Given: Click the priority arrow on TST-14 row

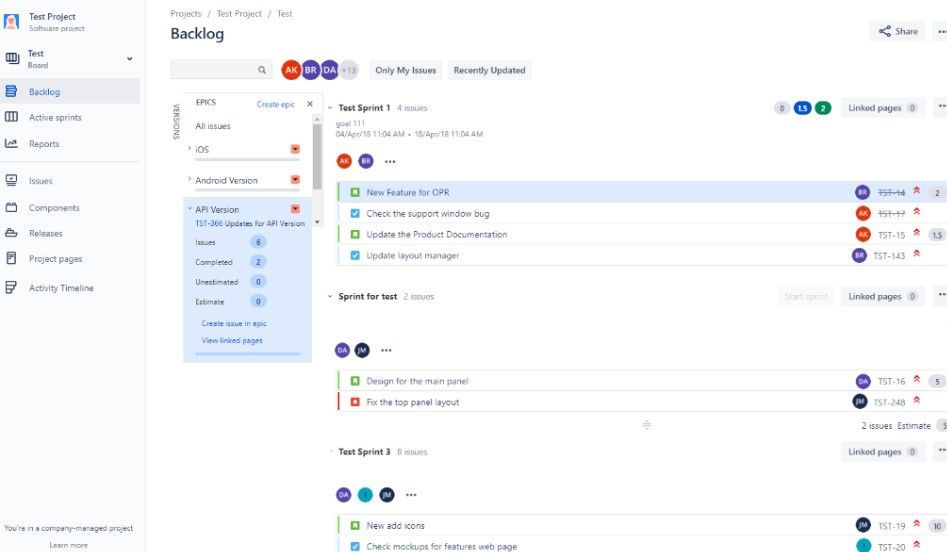Looking at the screenshot, I should coord(917,191).
